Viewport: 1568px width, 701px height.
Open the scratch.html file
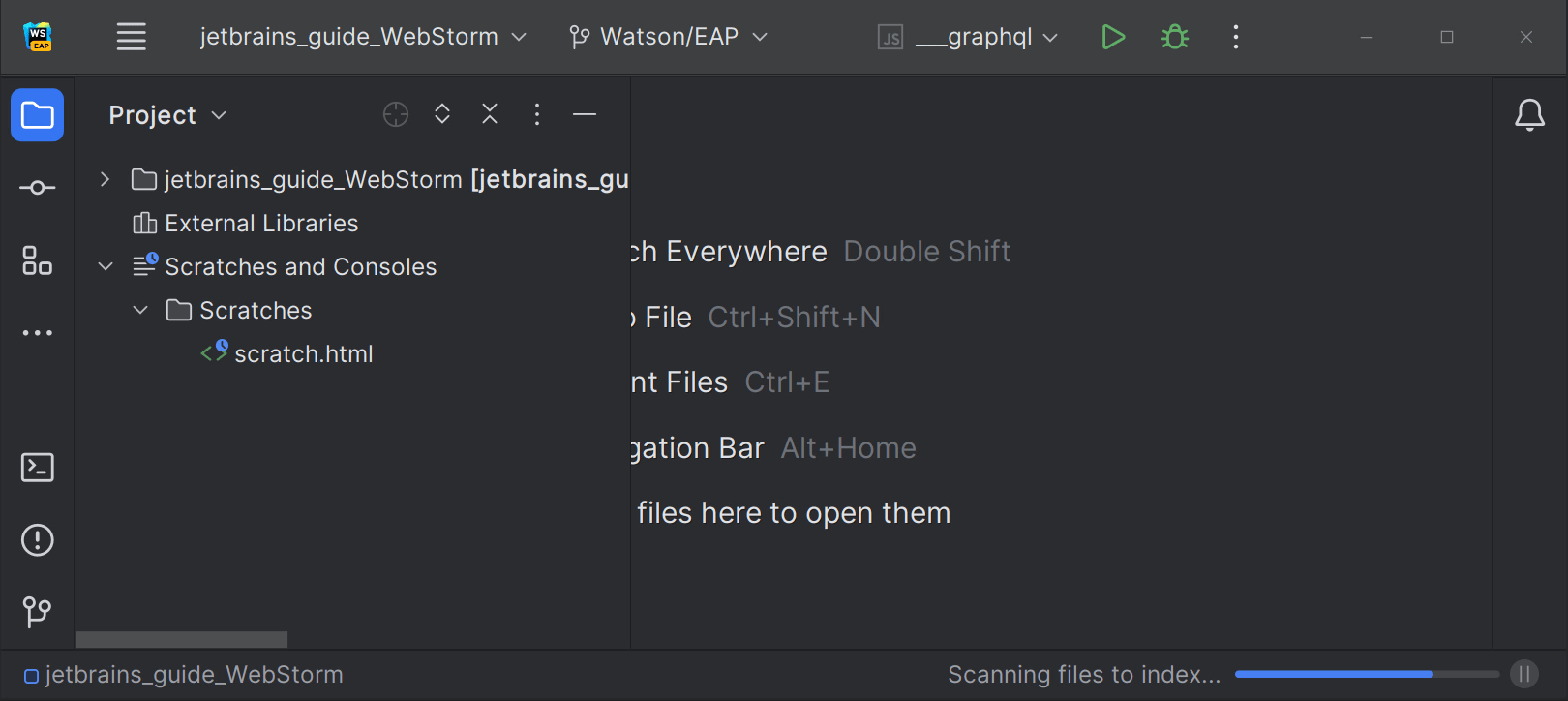(303, 354)
